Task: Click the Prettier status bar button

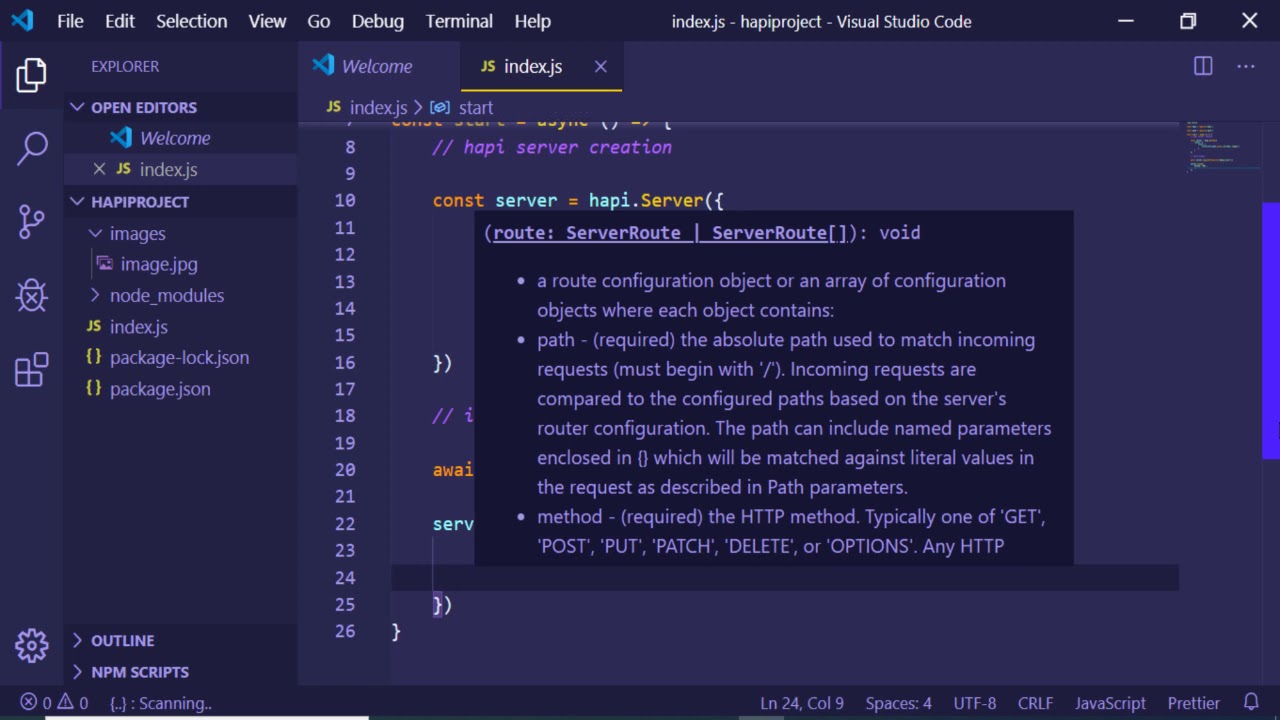Action: point(1193,703)
